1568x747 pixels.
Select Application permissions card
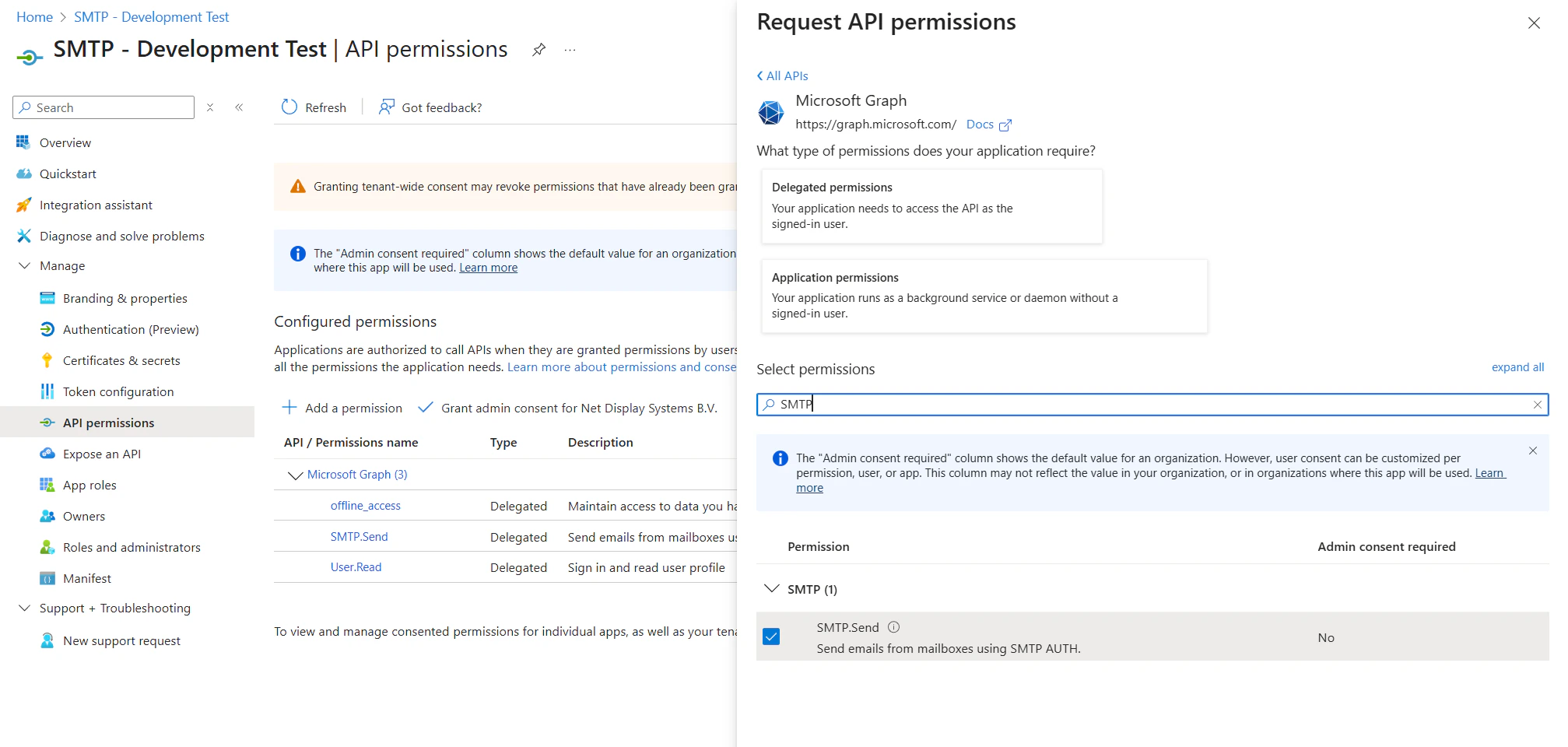[x=984, y=296]
